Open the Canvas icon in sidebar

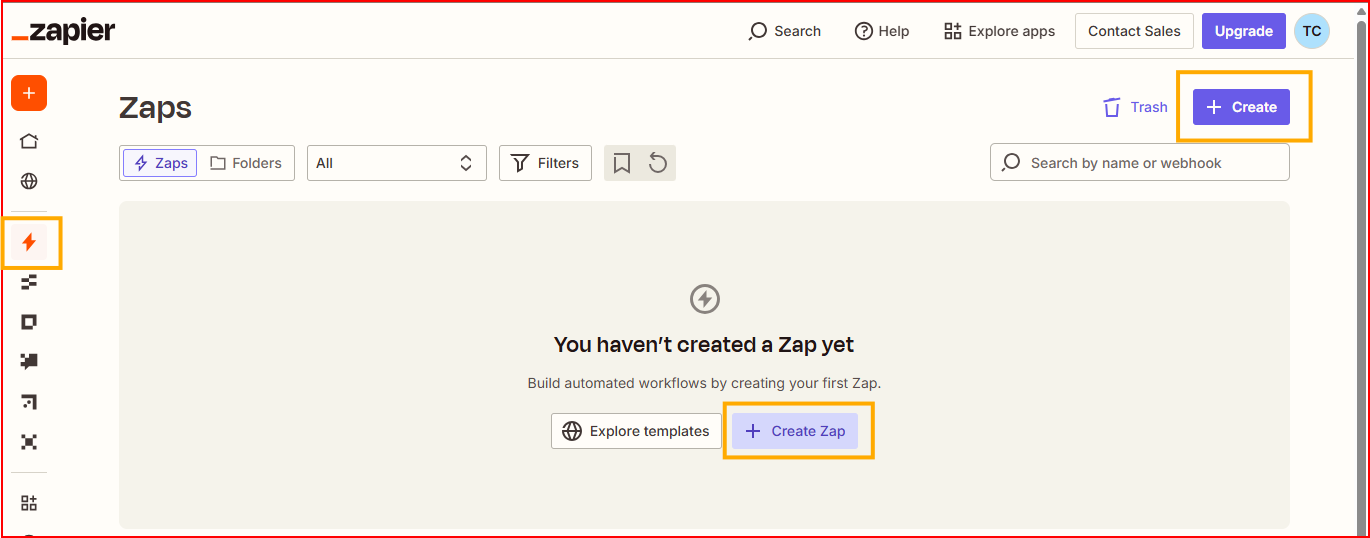coord(29,402)
